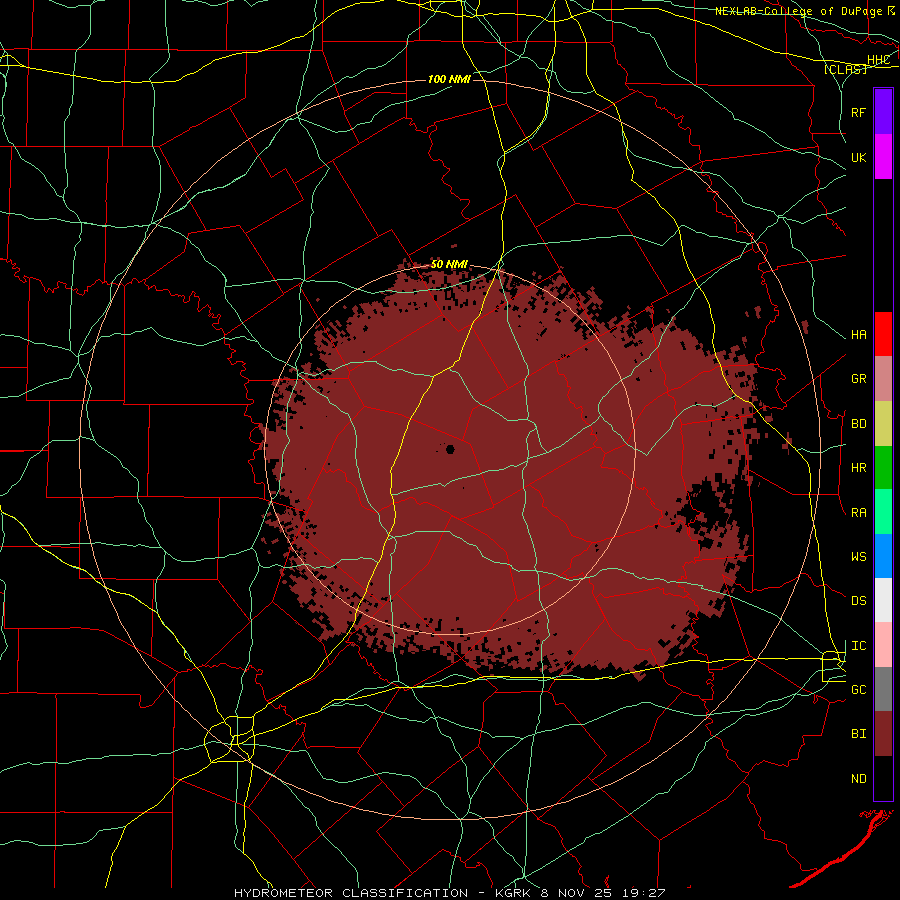Click the BI legend label
Screen dimensions: 900x900
[x=859, y=734]
